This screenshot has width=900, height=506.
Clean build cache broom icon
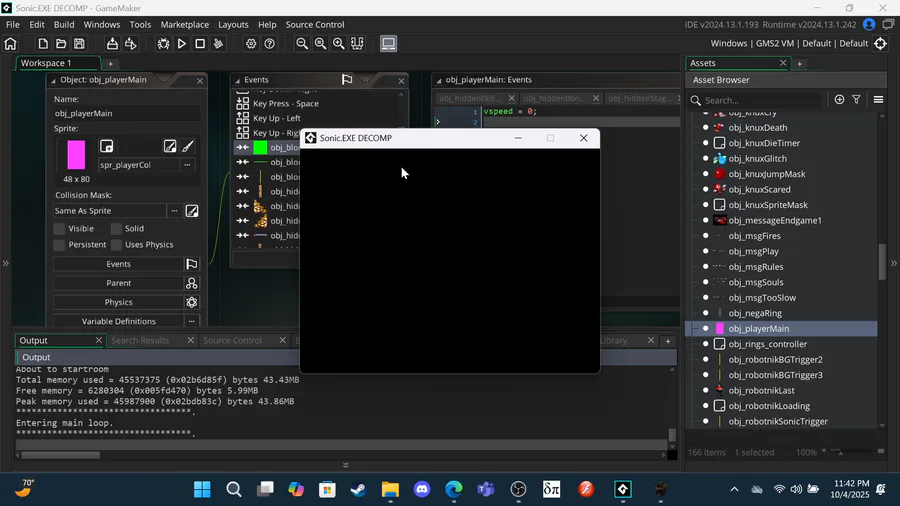click(218, 44)
